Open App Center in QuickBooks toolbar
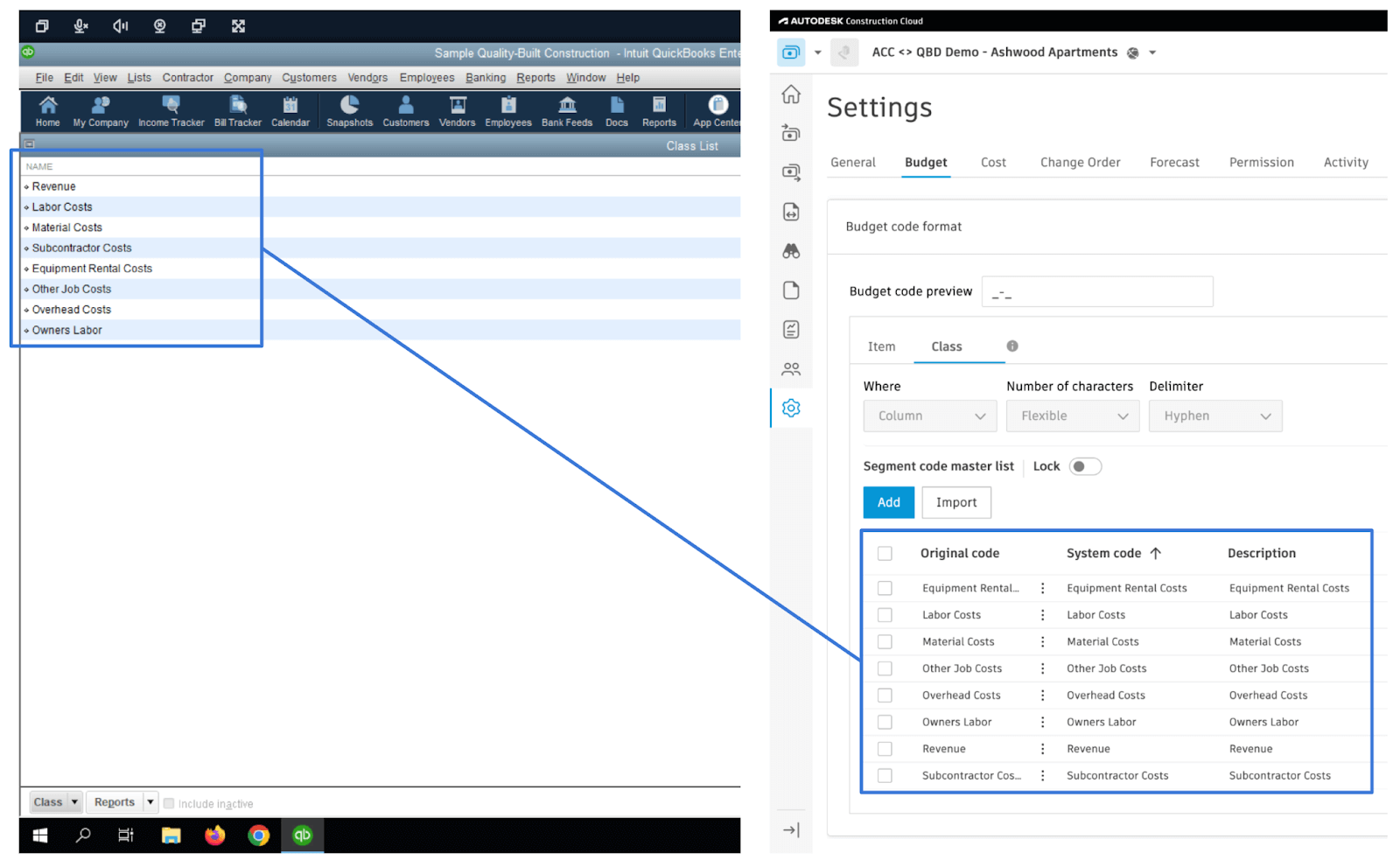 click(717, 111)
